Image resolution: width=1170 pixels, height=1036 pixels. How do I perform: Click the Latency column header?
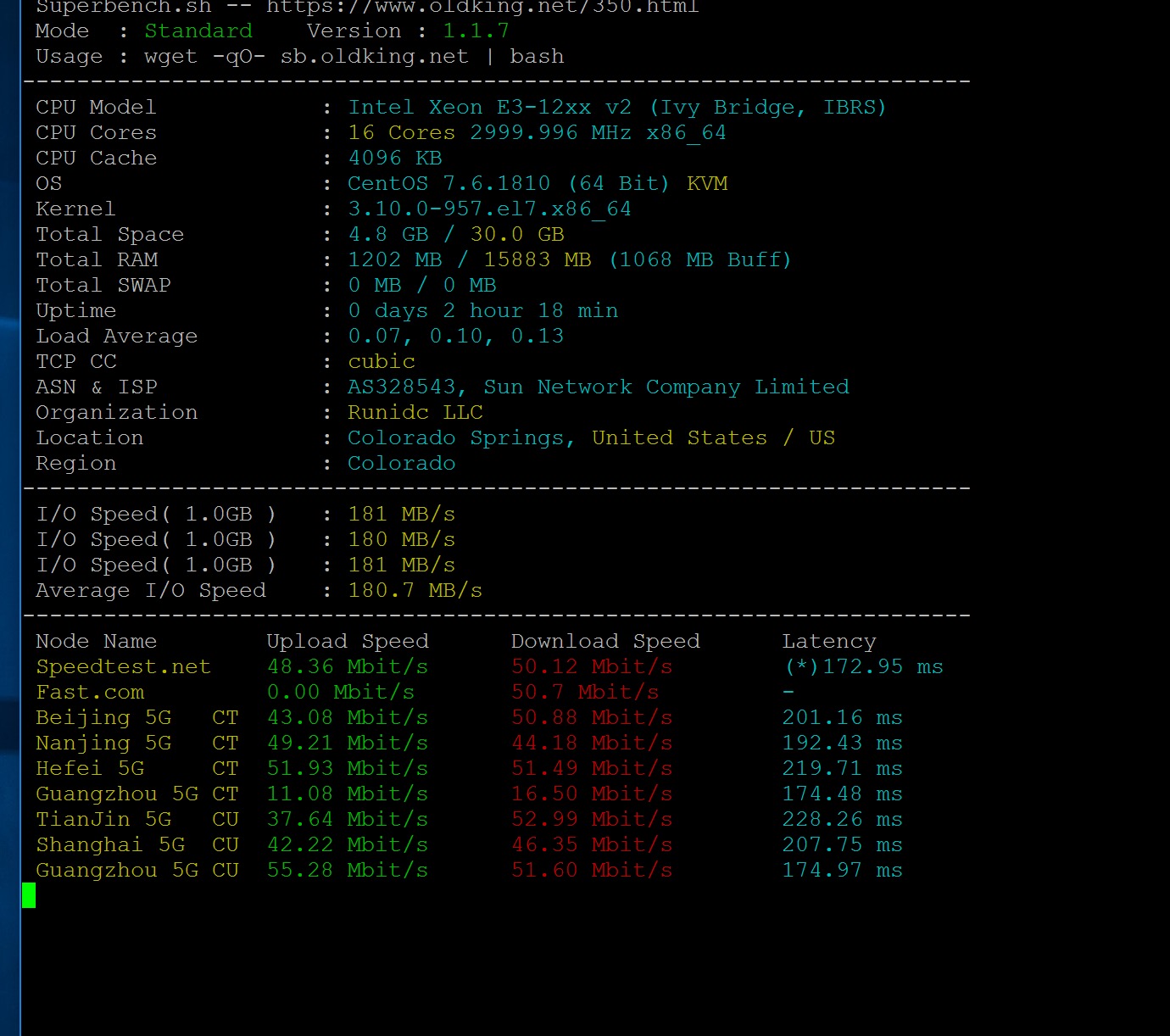[x=829, y=642]
